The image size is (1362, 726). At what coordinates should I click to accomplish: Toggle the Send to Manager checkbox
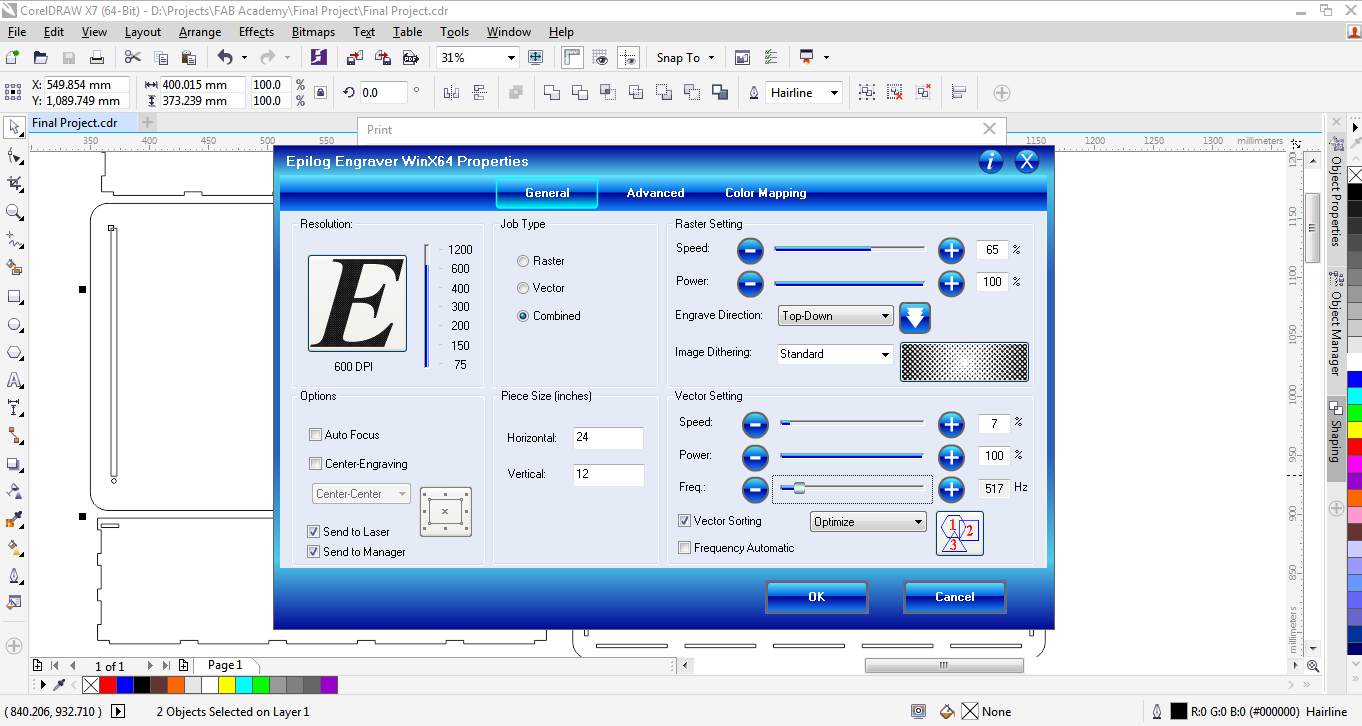point(314,552)
